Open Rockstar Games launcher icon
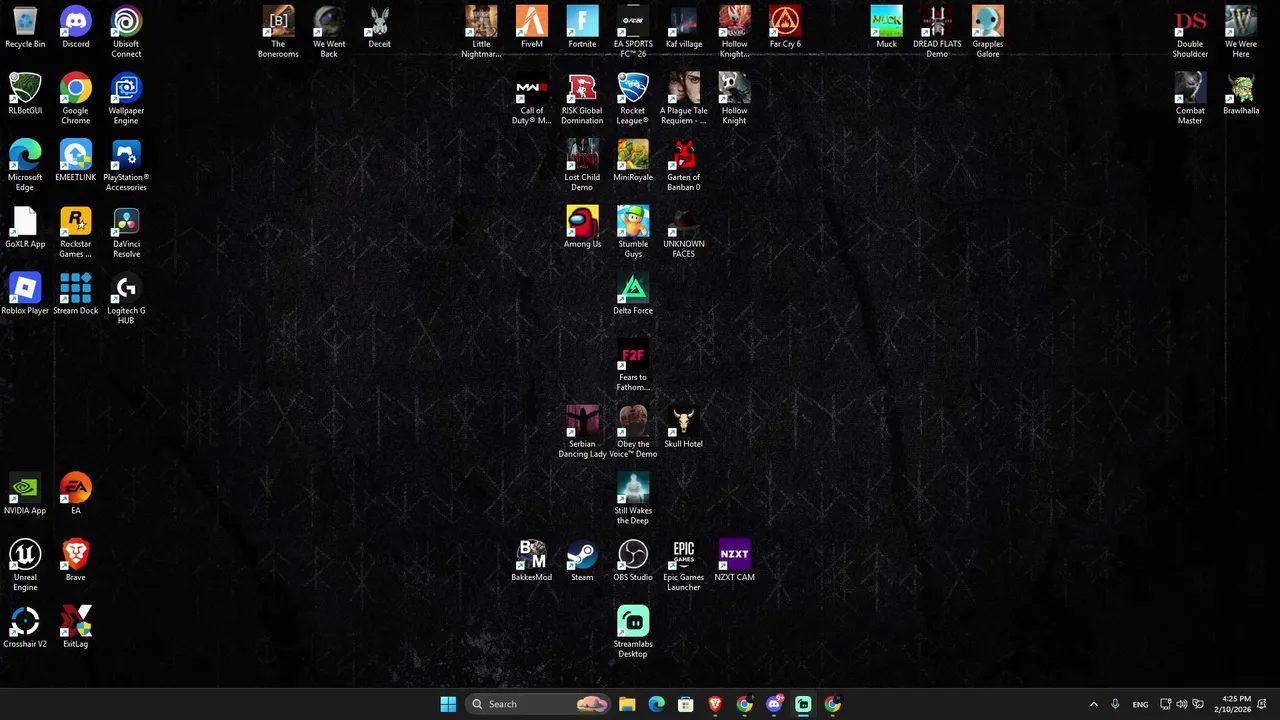This screenshot has height=720, width=1280. pos(76,233)
